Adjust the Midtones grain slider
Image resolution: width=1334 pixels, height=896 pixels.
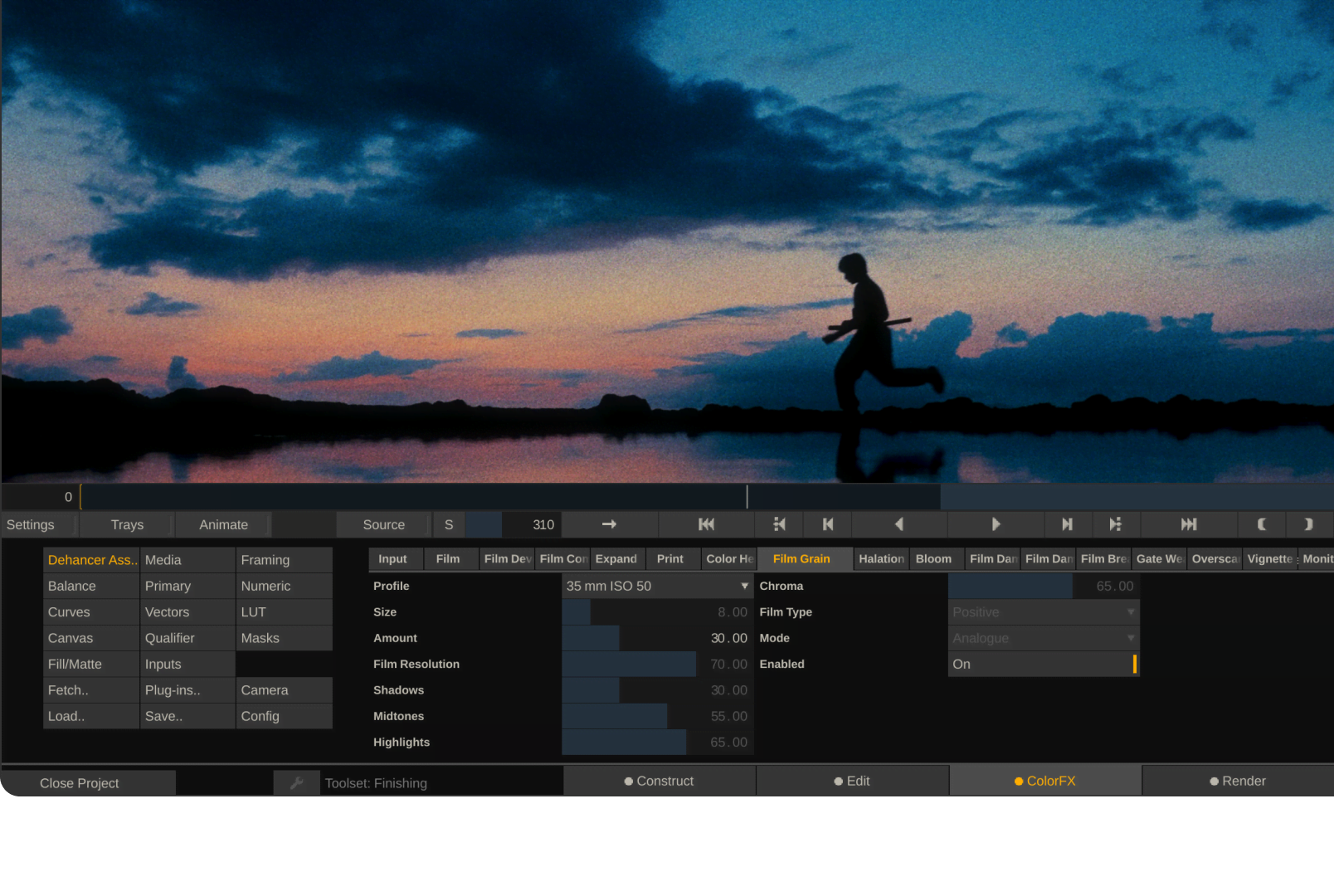(x=657, y=716)
